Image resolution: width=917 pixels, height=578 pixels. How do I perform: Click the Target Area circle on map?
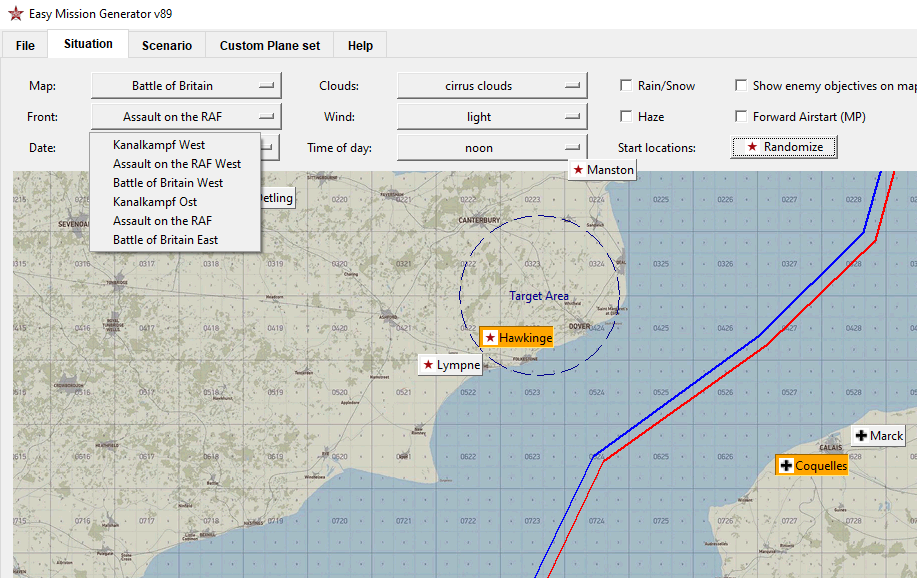(539, 295)
